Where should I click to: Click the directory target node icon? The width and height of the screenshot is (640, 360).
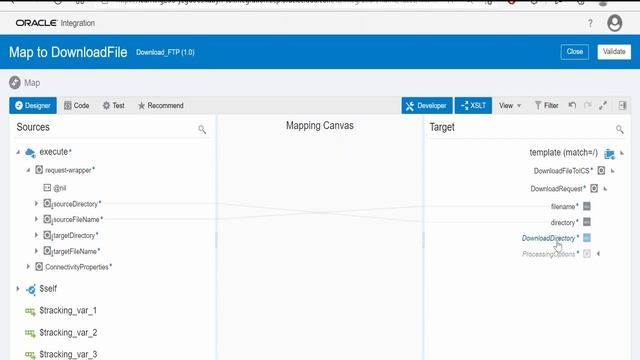click(x=587, y=222)
